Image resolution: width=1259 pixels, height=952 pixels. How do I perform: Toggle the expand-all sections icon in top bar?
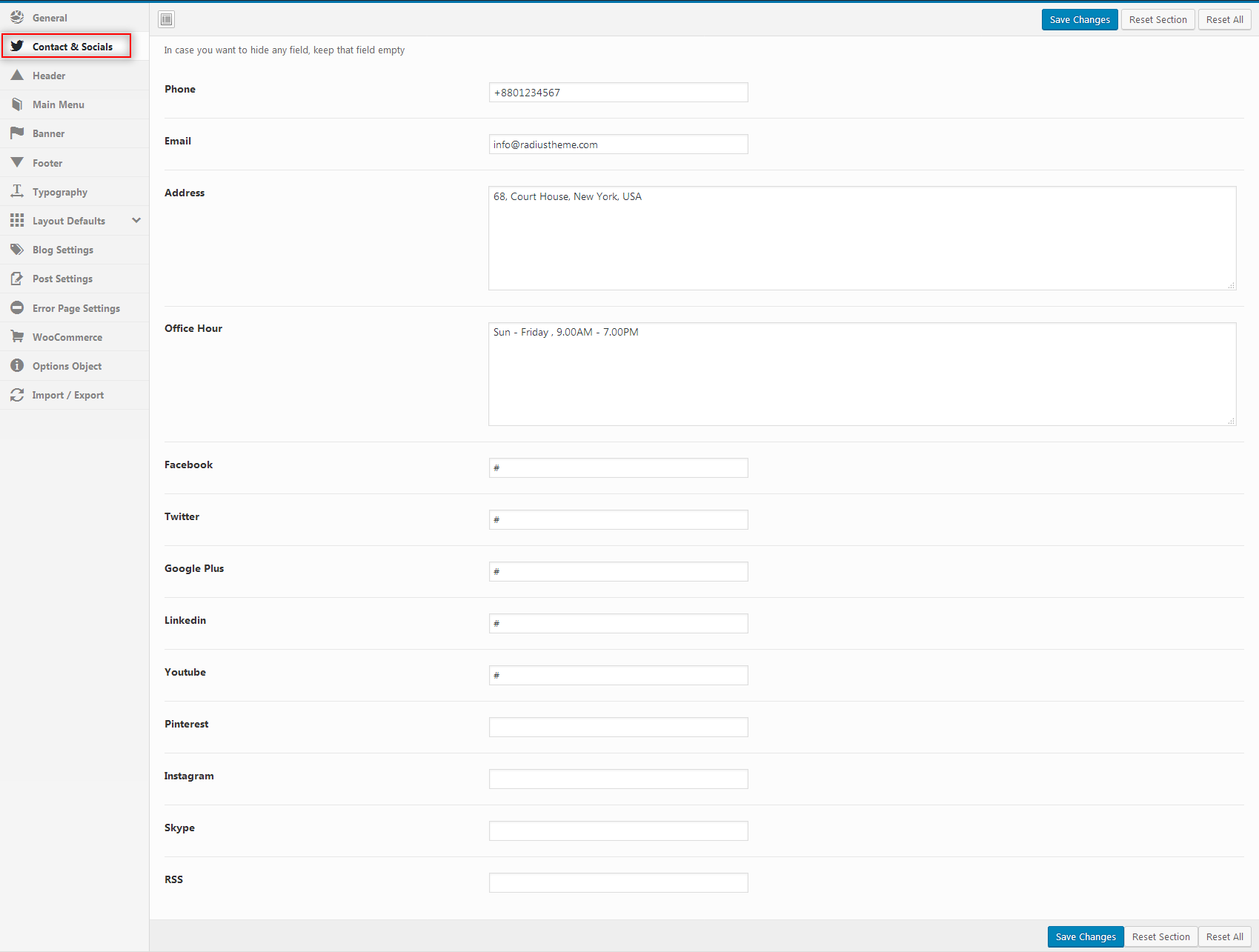pyautogui.click(x=167, y=19)
